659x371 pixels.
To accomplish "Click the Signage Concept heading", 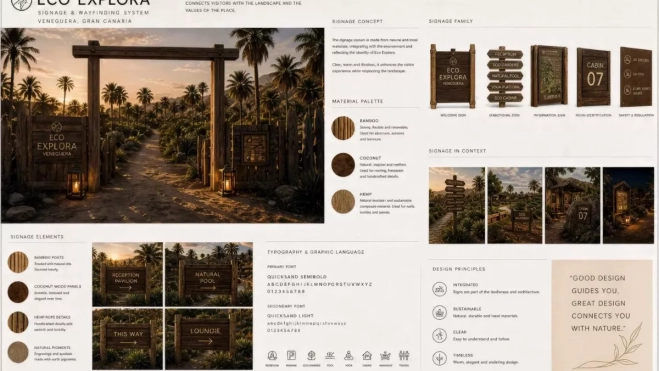I will click(357, 21).
